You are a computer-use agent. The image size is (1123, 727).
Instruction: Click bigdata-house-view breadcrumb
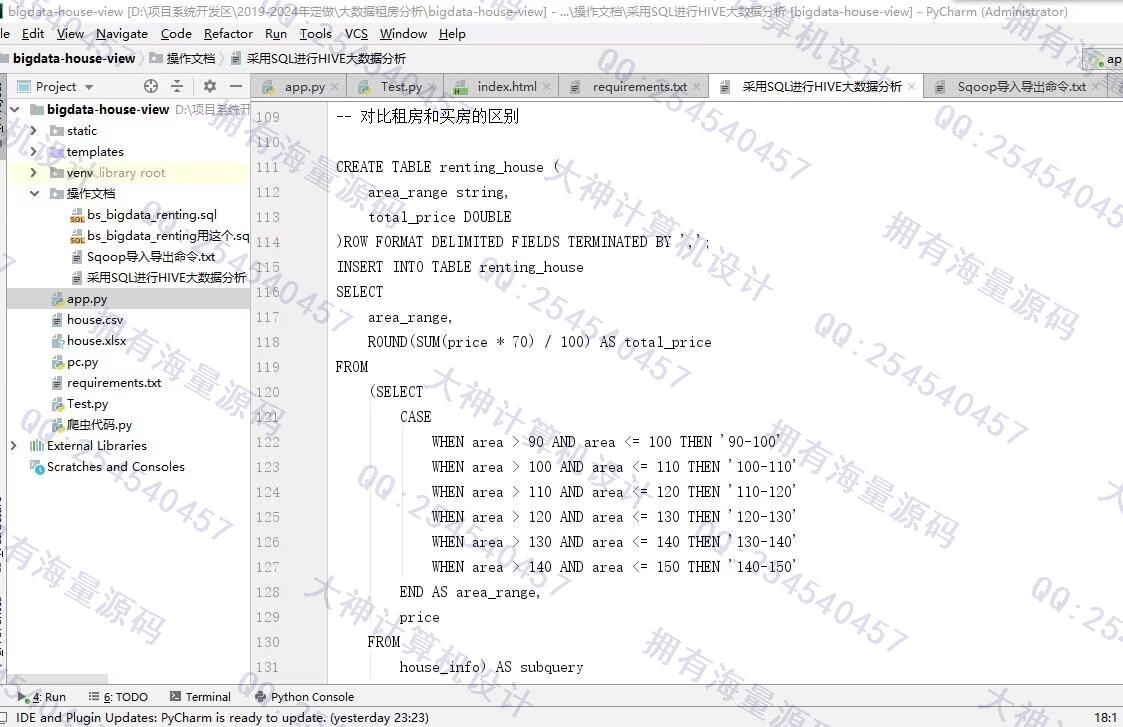pos(74,59)
